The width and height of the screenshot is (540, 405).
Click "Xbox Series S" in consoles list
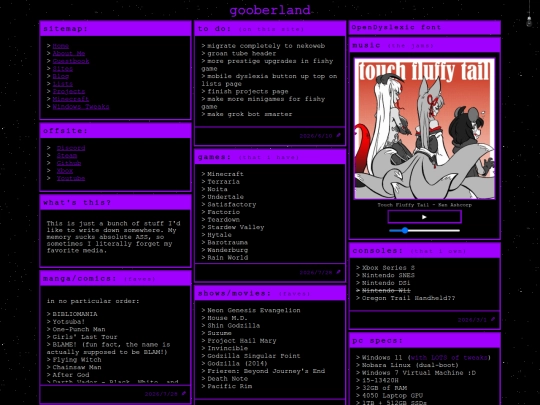point(388,268)
